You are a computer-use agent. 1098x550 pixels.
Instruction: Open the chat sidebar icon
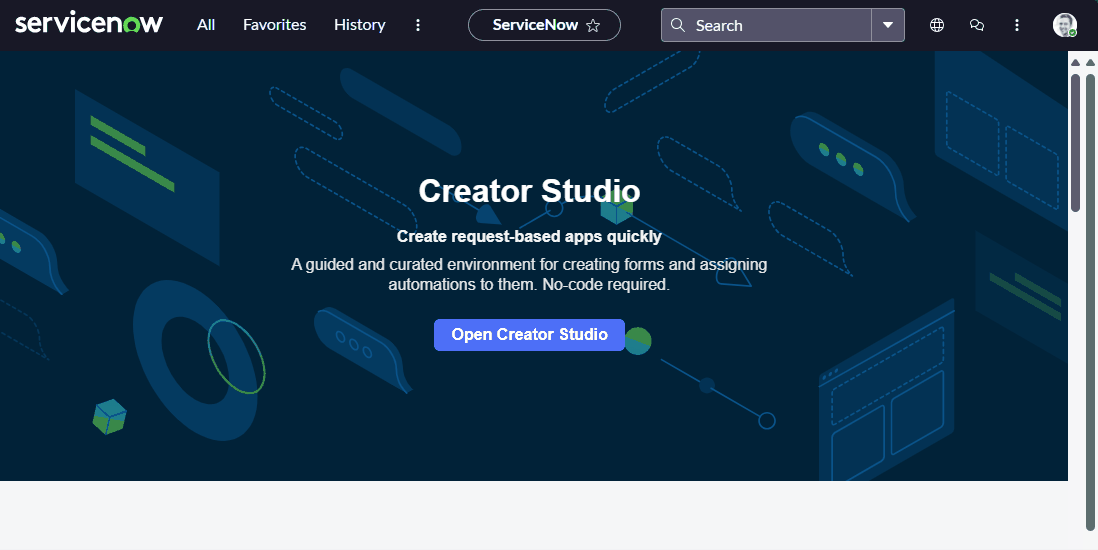click(977, 25)
